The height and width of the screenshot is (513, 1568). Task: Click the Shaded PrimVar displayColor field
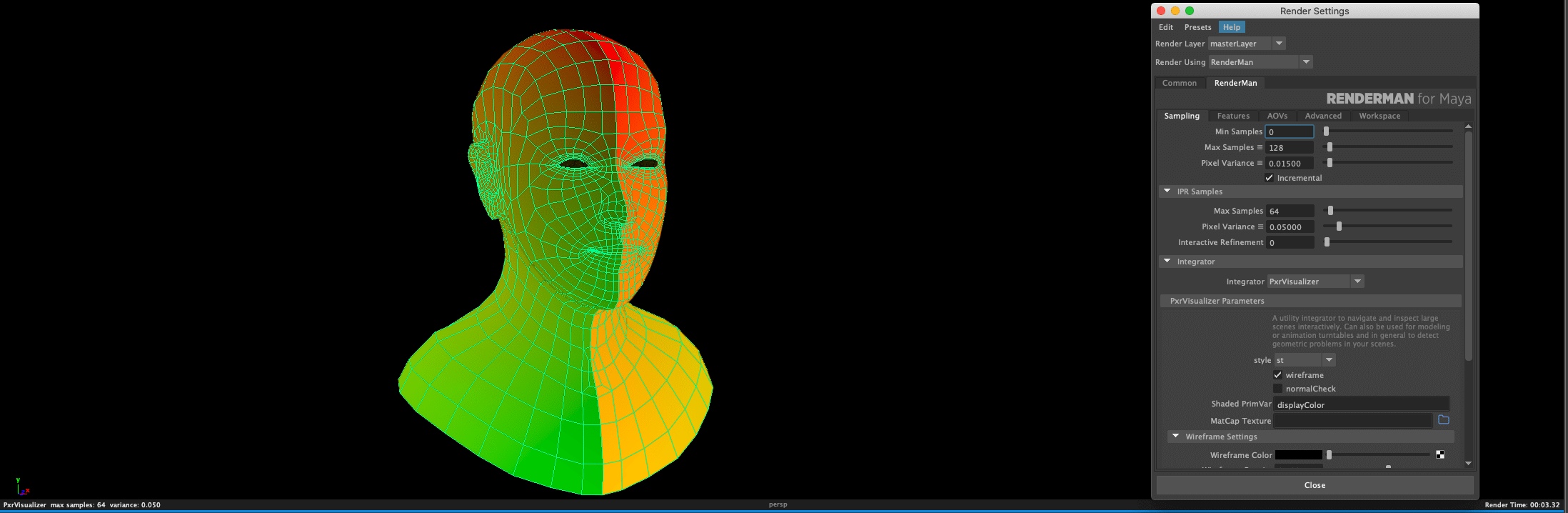(1361, 404)
